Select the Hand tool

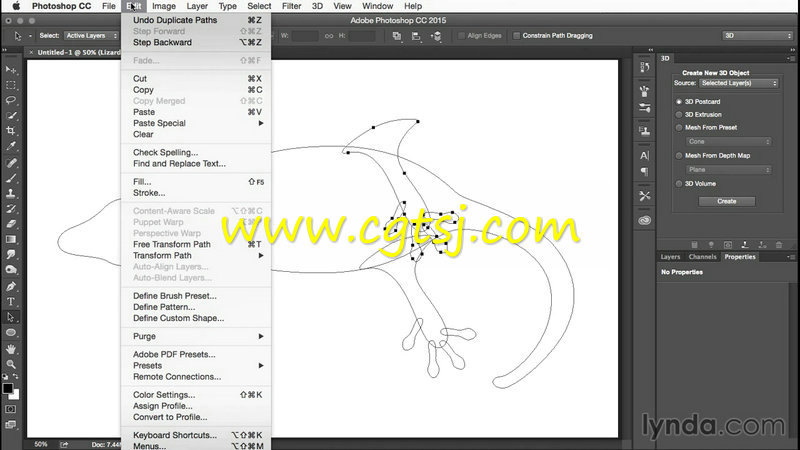[11, 349]
